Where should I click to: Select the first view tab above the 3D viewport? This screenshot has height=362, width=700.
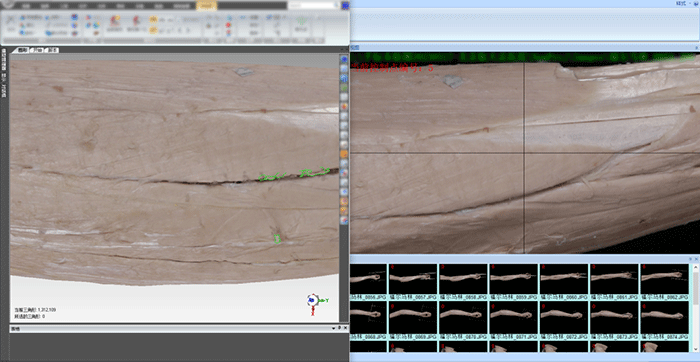[22, 50]
